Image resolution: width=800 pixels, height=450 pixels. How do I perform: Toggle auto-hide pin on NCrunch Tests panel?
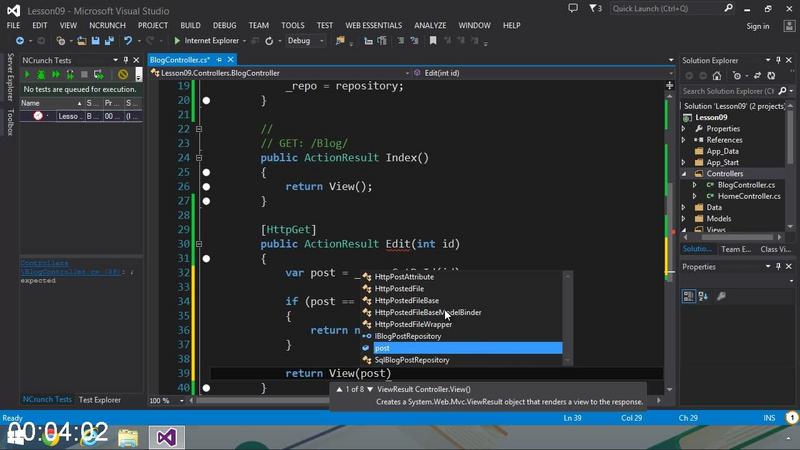pyautogui.click(x=126, y=60)
